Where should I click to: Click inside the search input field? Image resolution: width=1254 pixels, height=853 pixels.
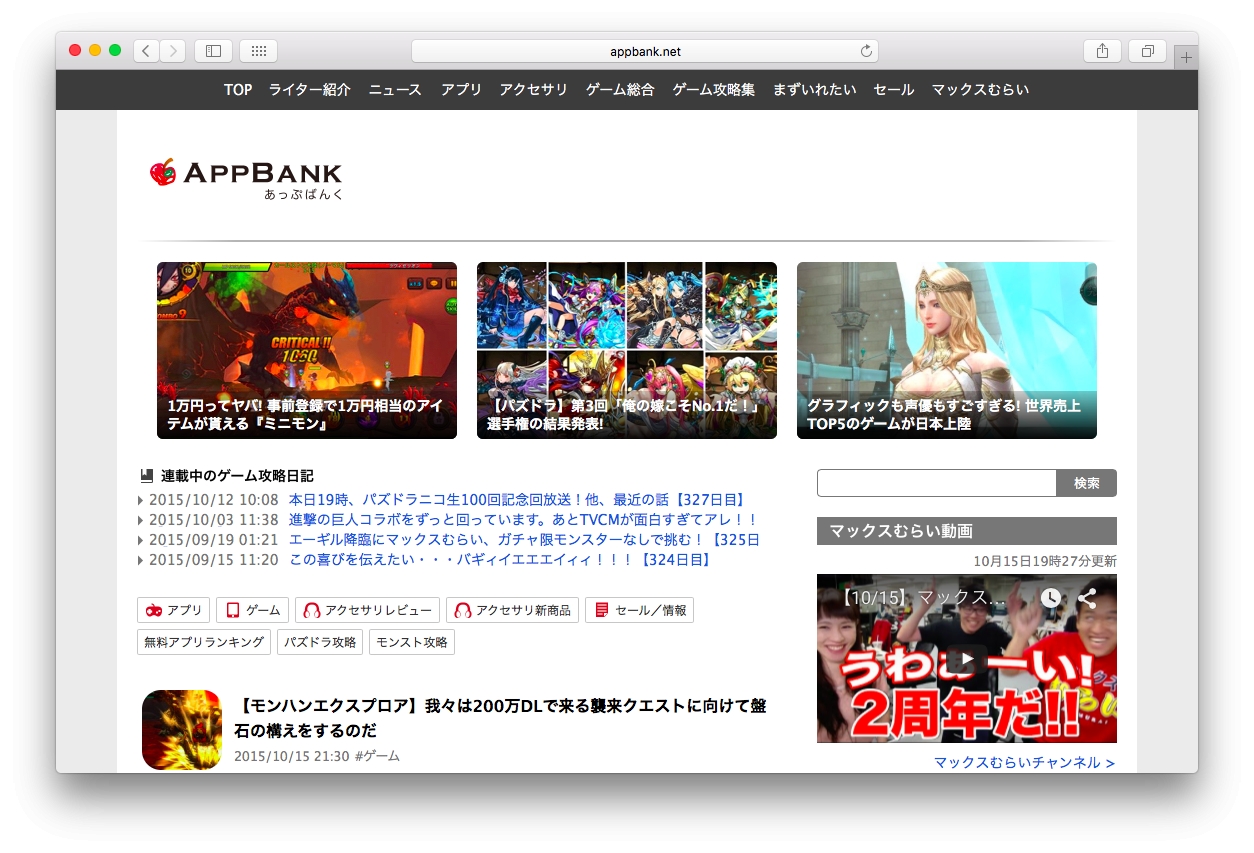pos(935,482)
